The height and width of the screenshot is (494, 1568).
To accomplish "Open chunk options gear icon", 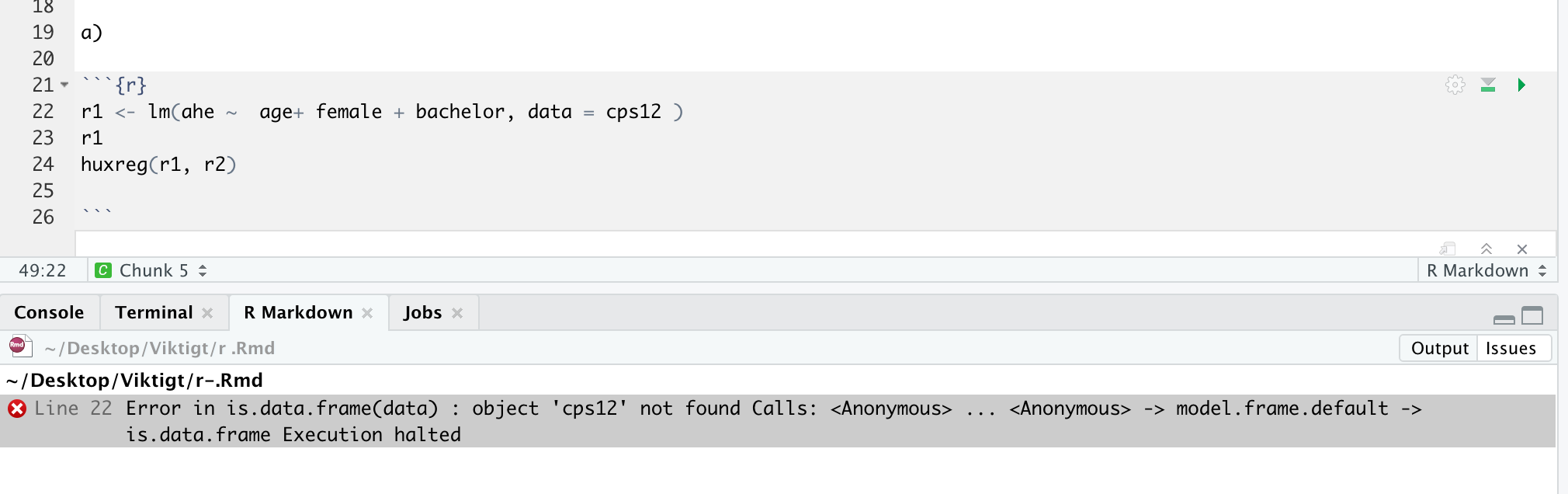I will point(1455,85).
